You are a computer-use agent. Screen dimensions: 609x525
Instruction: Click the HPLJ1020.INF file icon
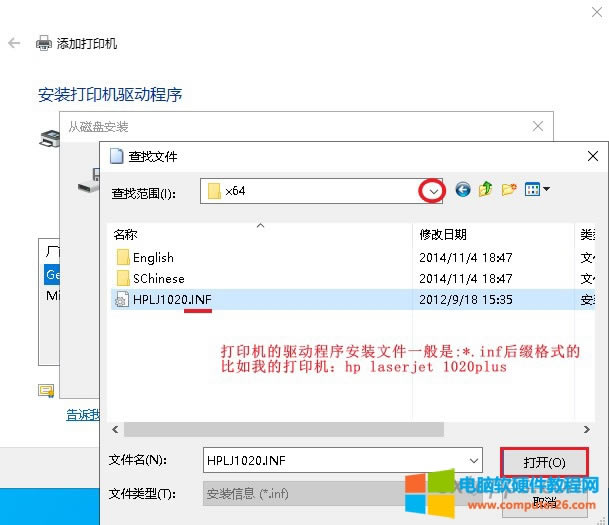122,299
